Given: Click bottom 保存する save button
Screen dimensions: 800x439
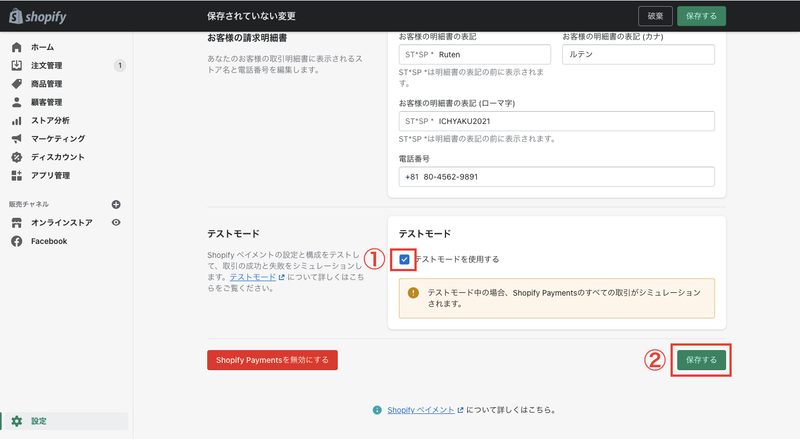Looking at the screenshot, I should coord(701,360).
